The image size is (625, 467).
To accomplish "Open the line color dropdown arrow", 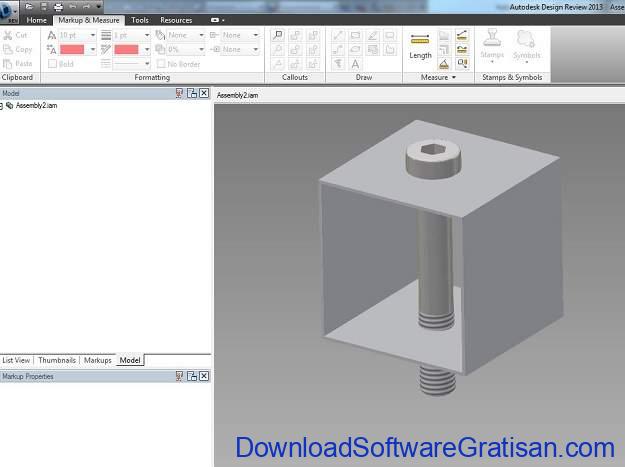I will tap(147, 49).
